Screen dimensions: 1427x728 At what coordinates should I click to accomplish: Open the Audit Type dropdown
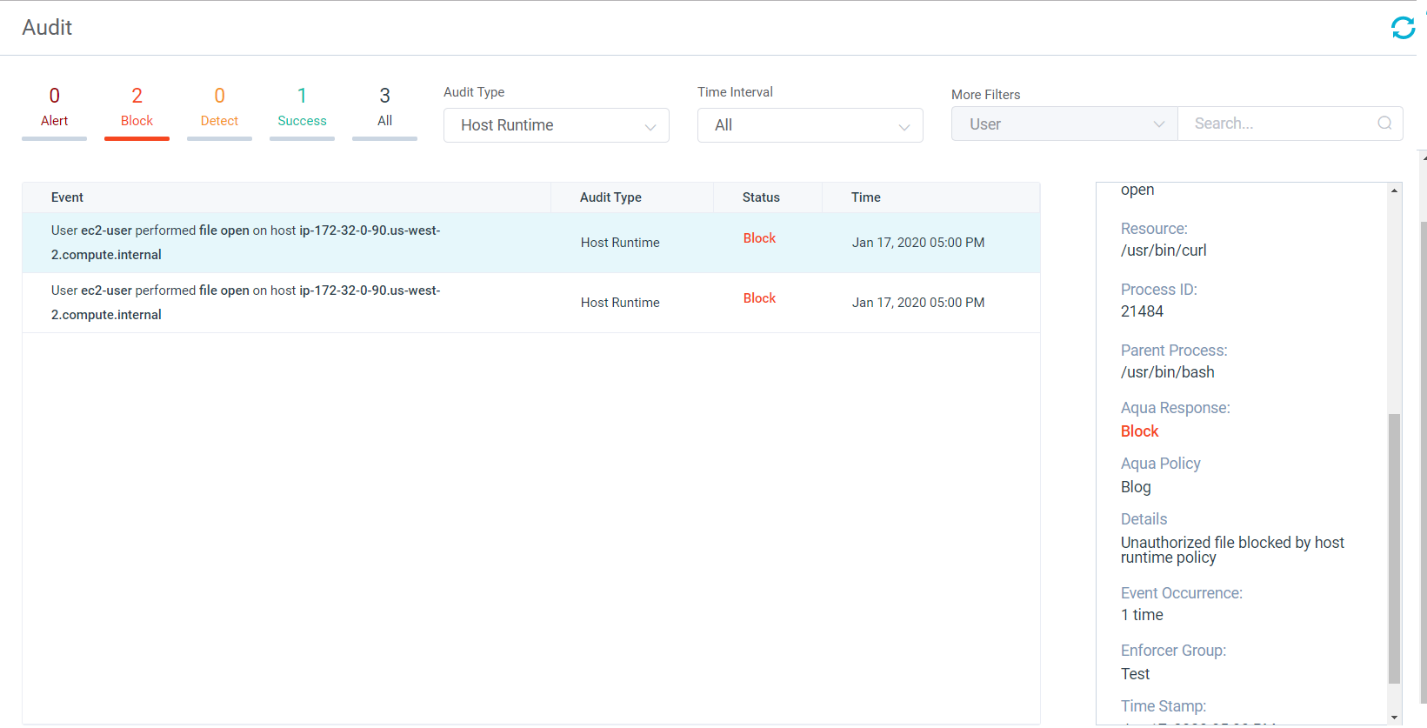coord(556,125)
